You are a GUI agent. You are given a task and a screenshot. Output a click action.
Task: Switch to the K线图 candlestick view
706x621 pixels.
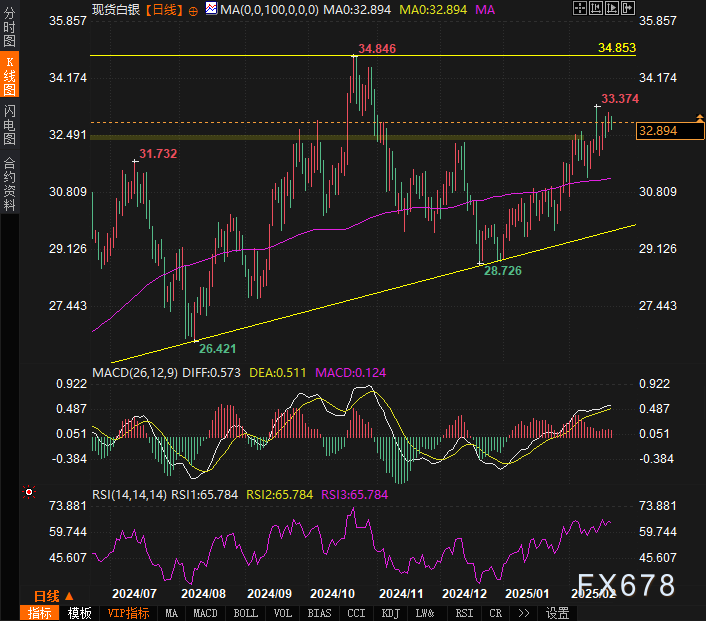(9, 75)
